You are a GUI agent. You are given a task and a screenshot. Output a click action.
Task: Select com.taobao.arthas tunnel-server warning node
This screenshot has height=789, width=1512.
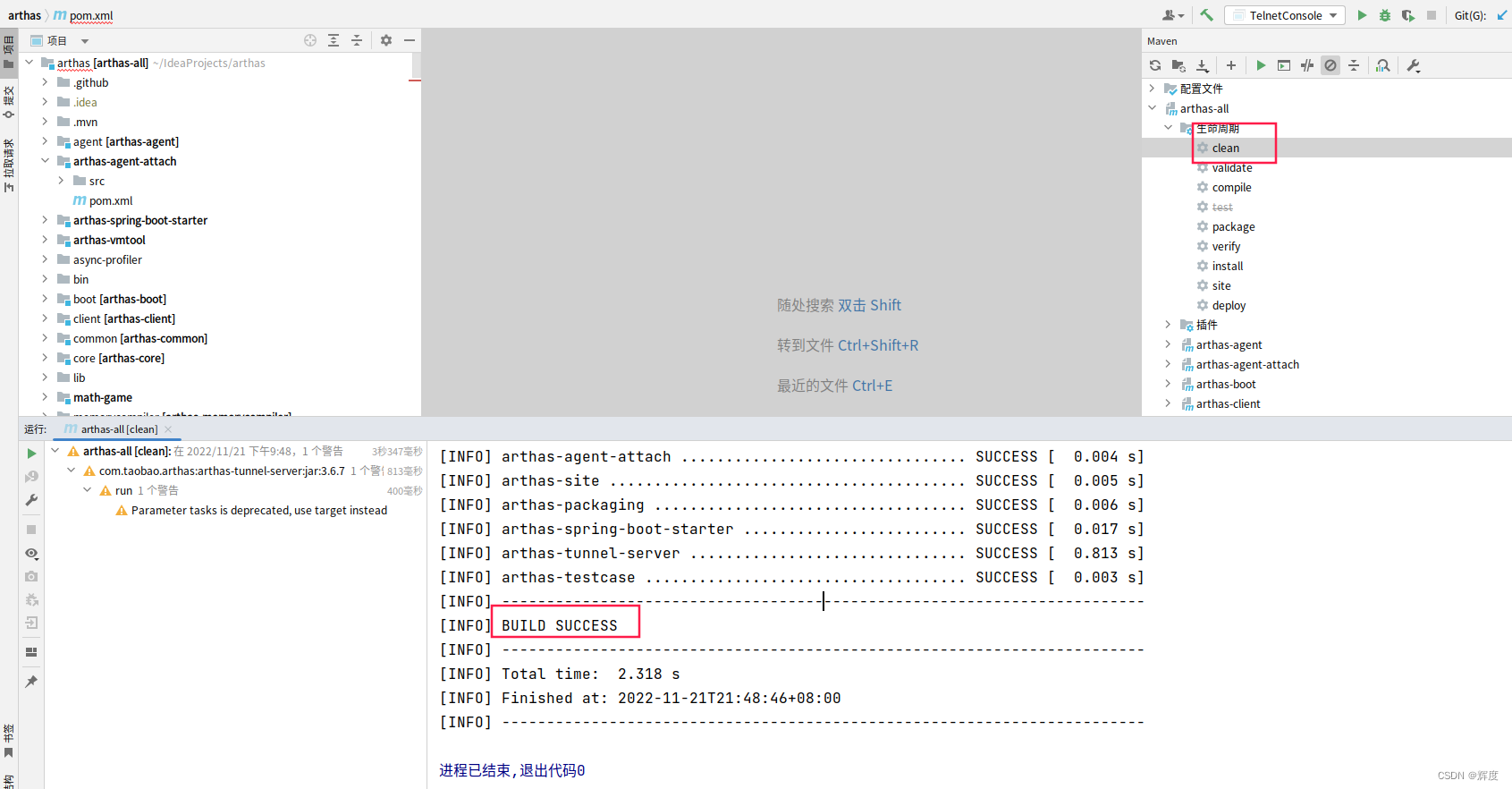click(x=222, y=471)
